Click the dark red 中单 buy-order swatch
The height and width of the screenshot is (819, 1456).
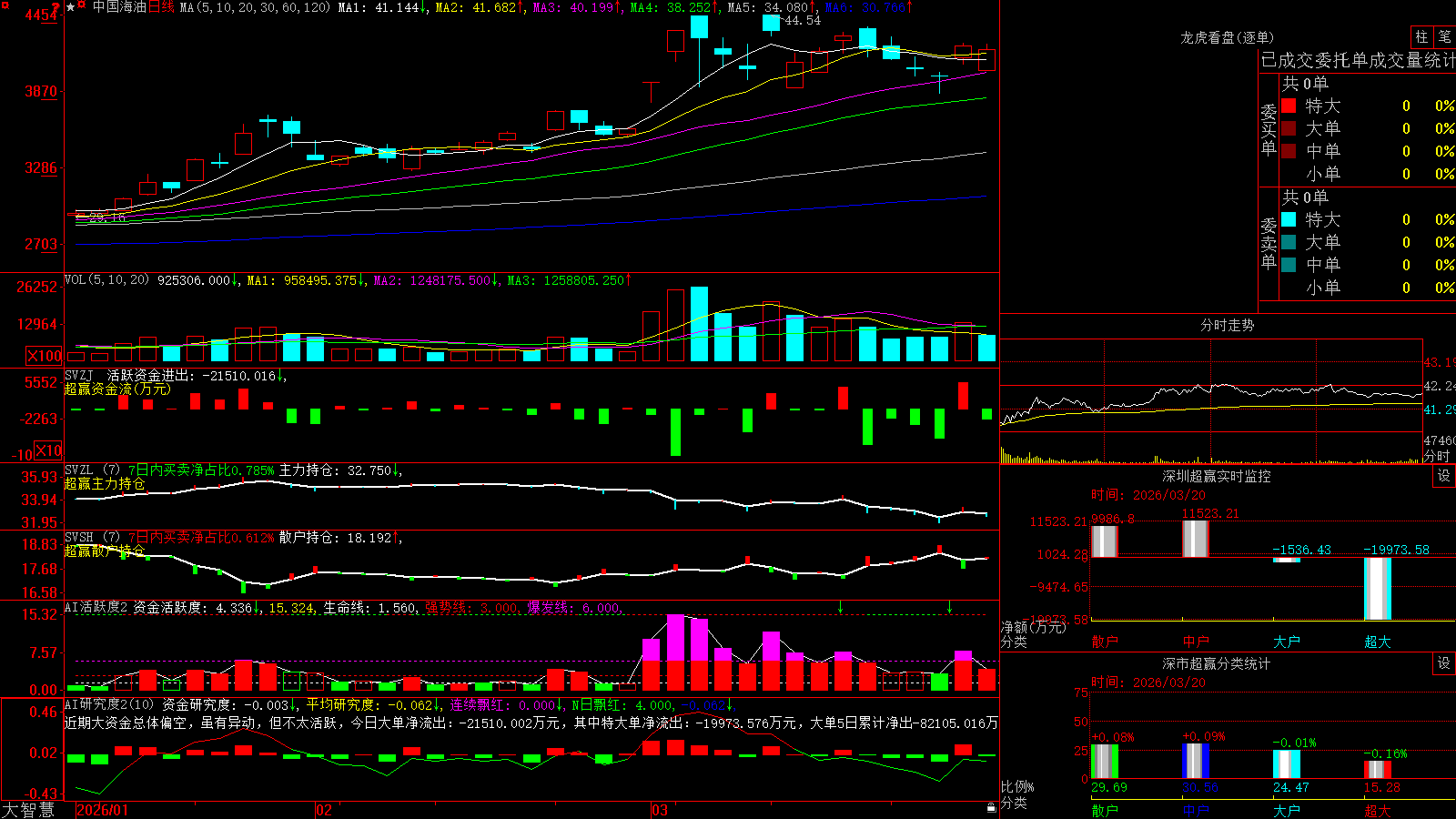1289,151
